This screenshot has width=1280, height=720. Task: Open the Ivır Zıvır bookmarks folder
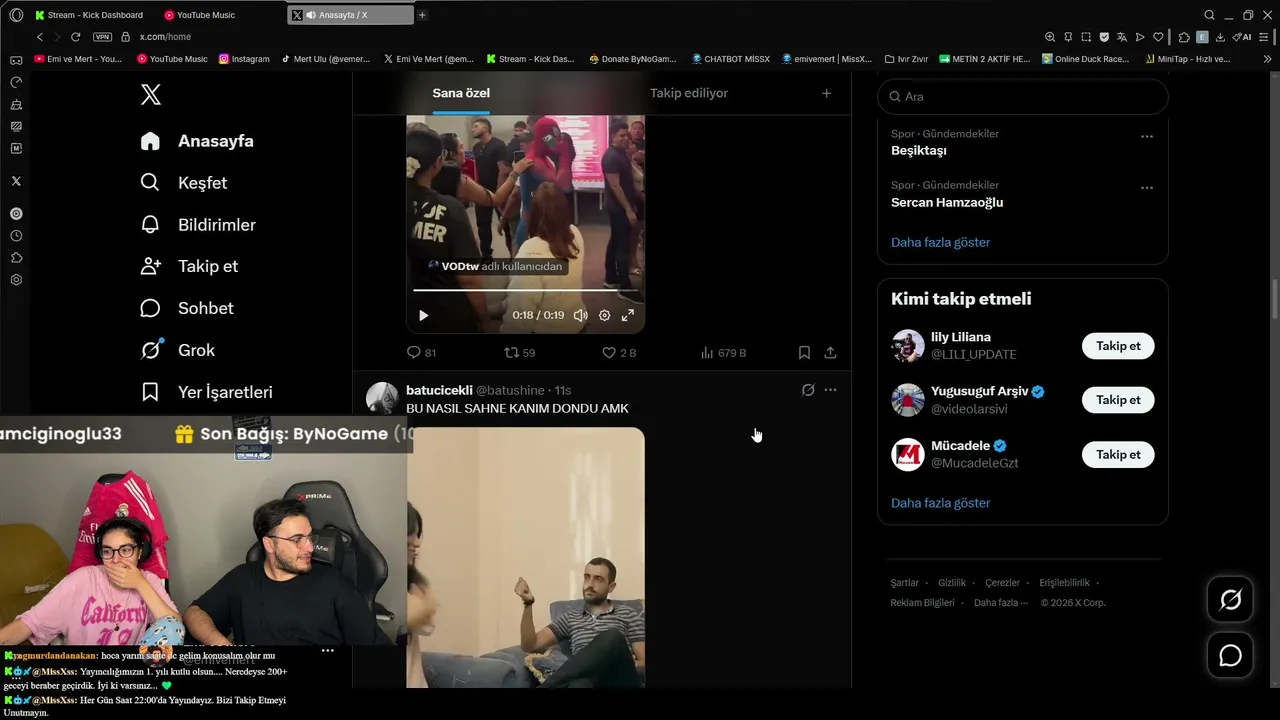tap(905, 59)
